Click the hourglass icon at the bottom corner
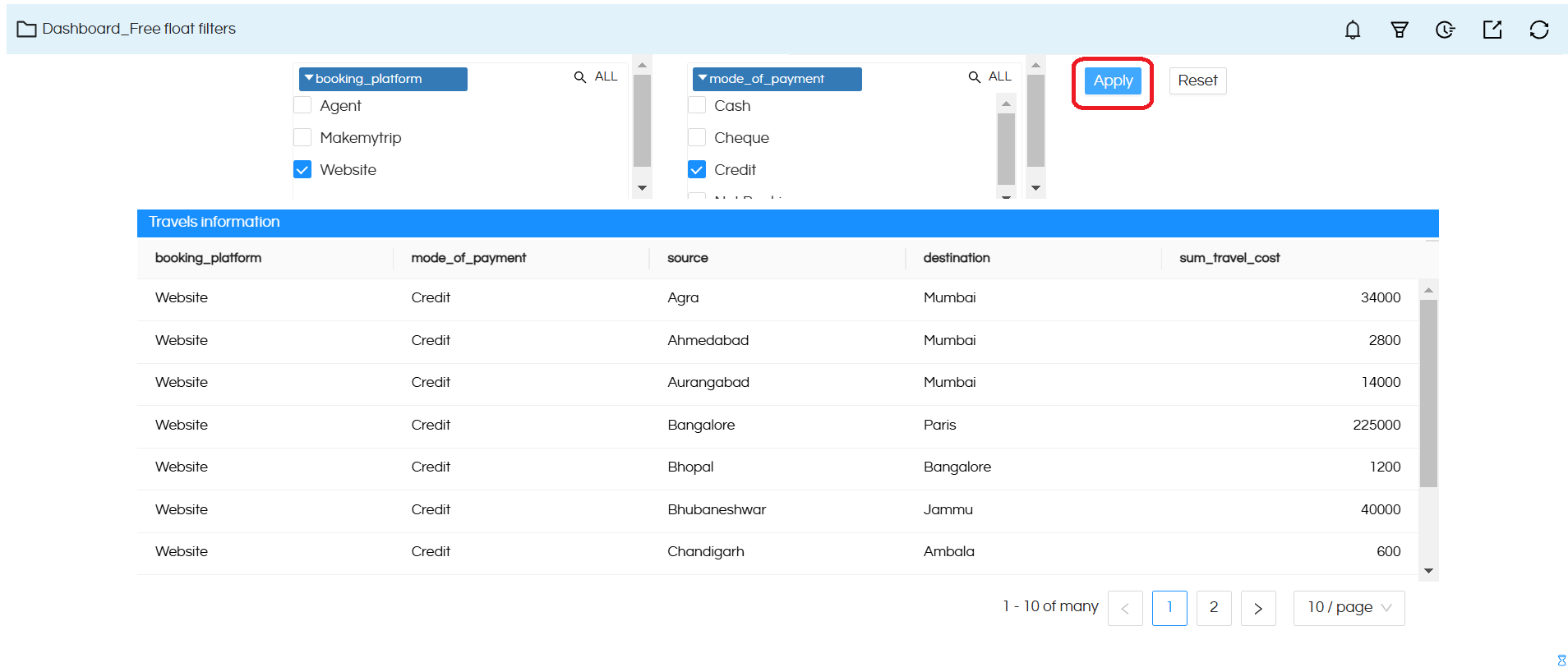Viewport: 1568px width, 672px height. coord(1561,660)
